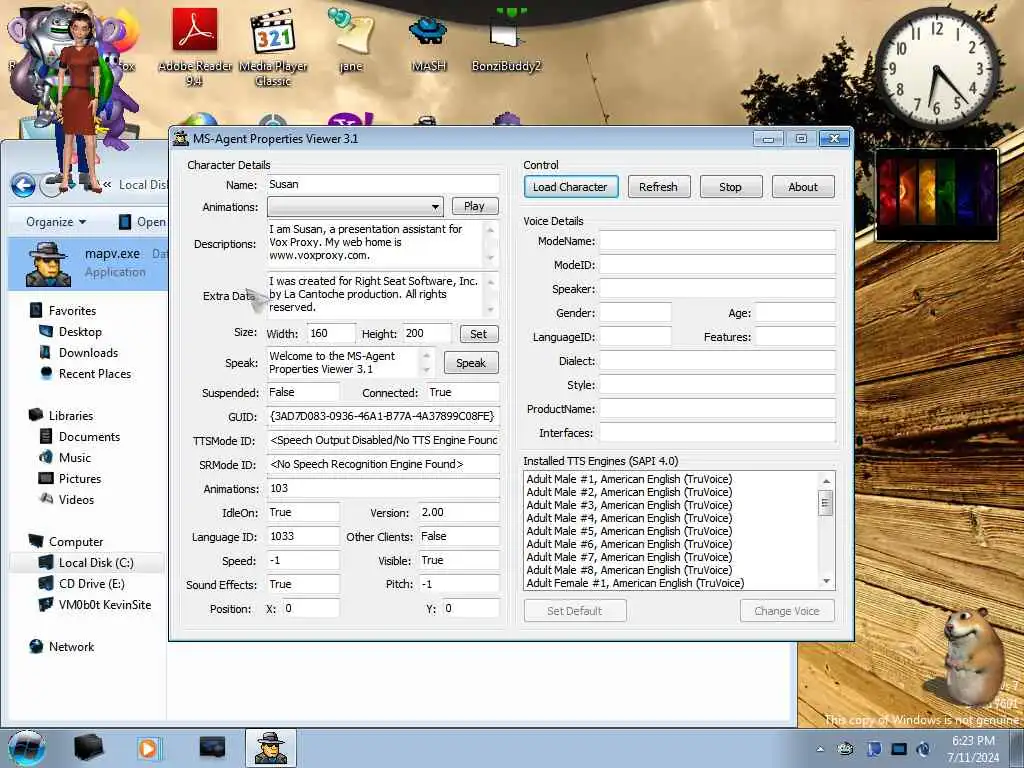This screenshot has width=1024, height=768.
Task: Click the Refresh button
Action: pos(658,187)
